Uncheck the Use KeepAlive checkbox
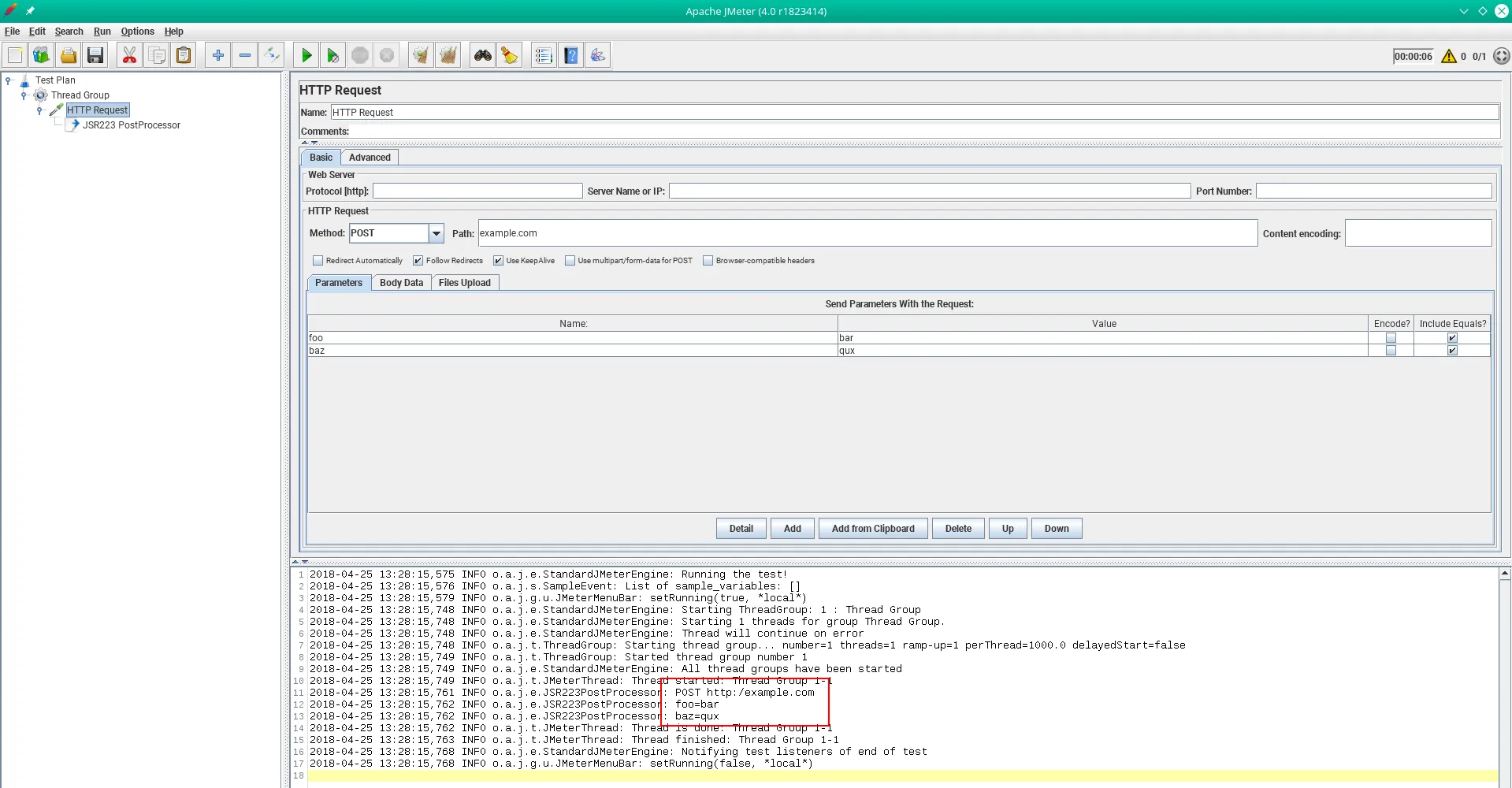 498,261
